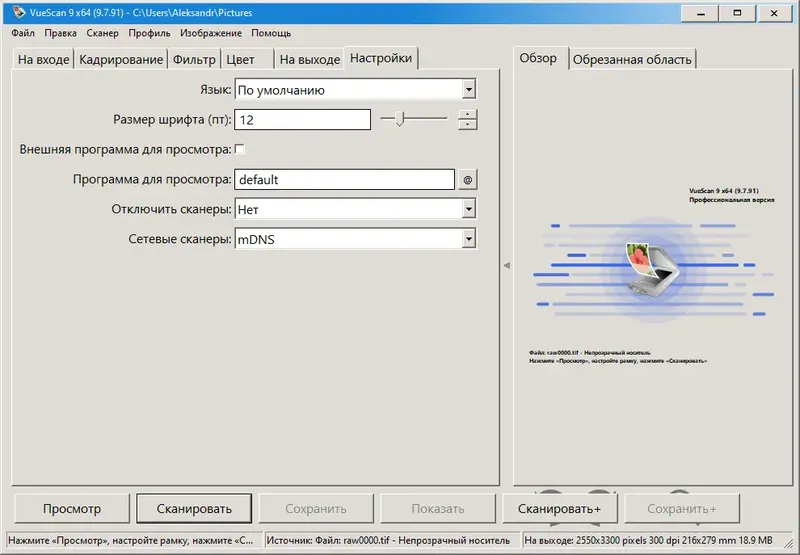Click the Сканировать button

pos(194,509)
